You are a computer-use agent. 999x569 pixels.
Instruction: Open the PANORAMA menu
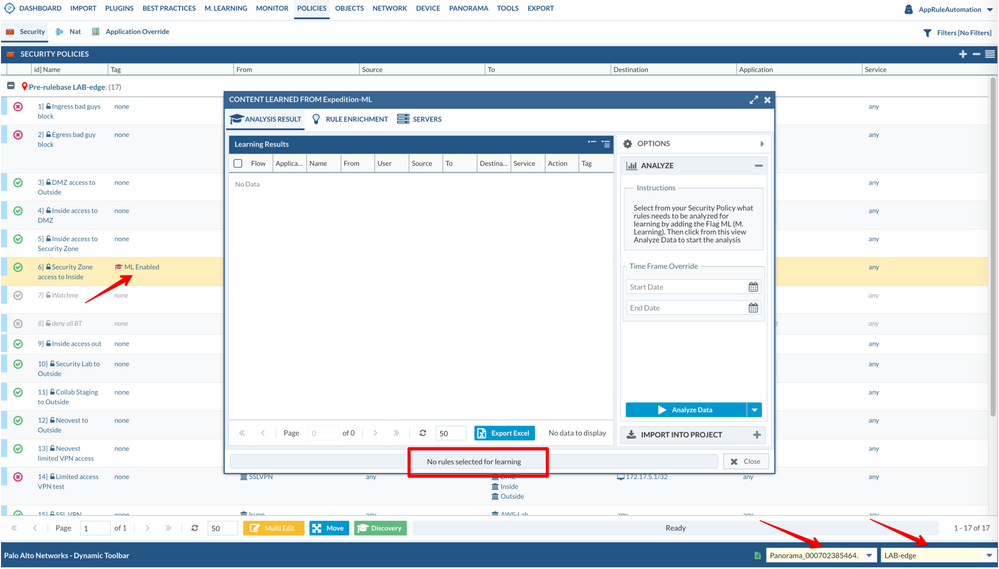pos(468,8)
